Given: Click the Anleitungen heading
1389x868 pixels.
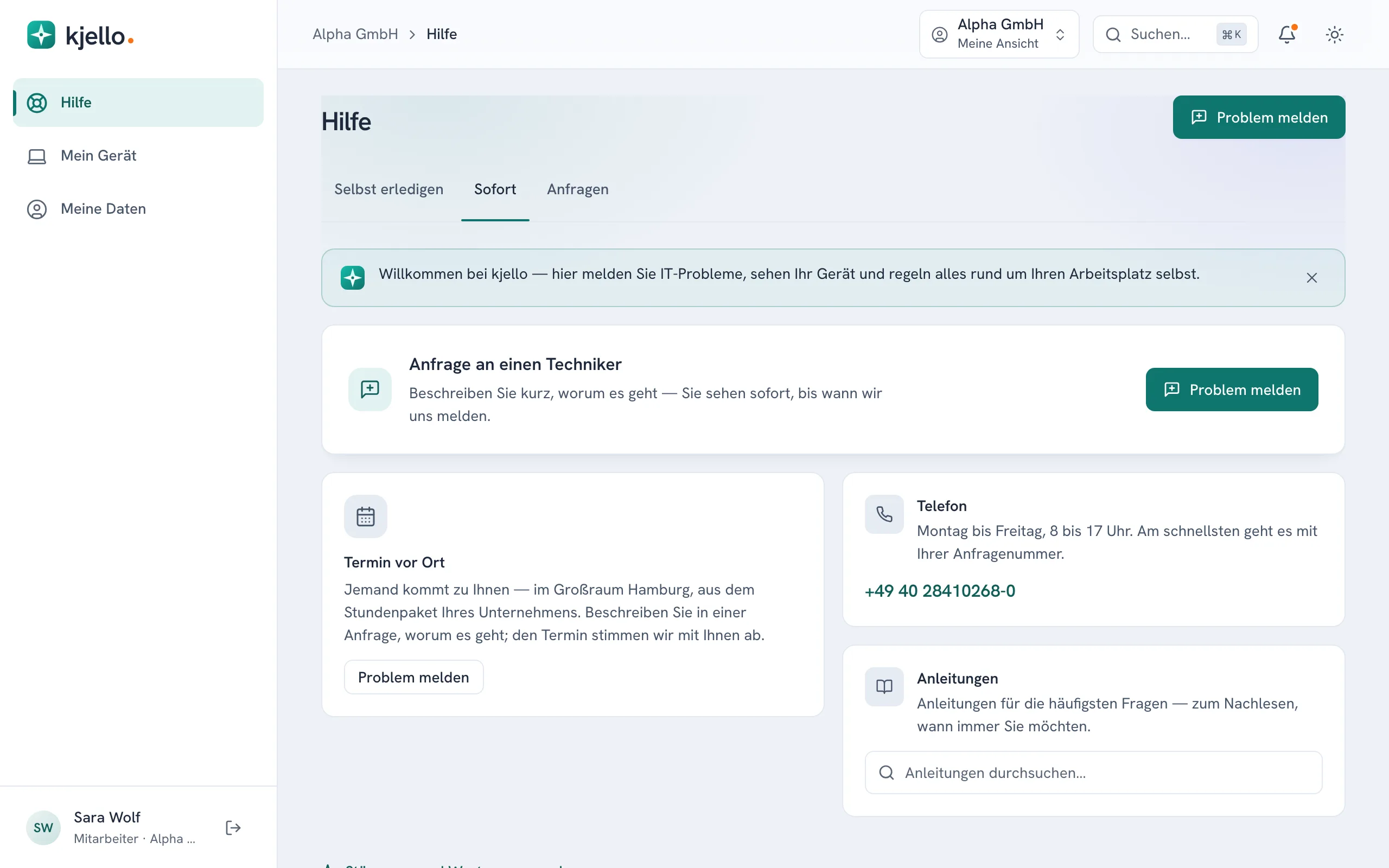Looking at the screenshot, I should tap(957, 678).
